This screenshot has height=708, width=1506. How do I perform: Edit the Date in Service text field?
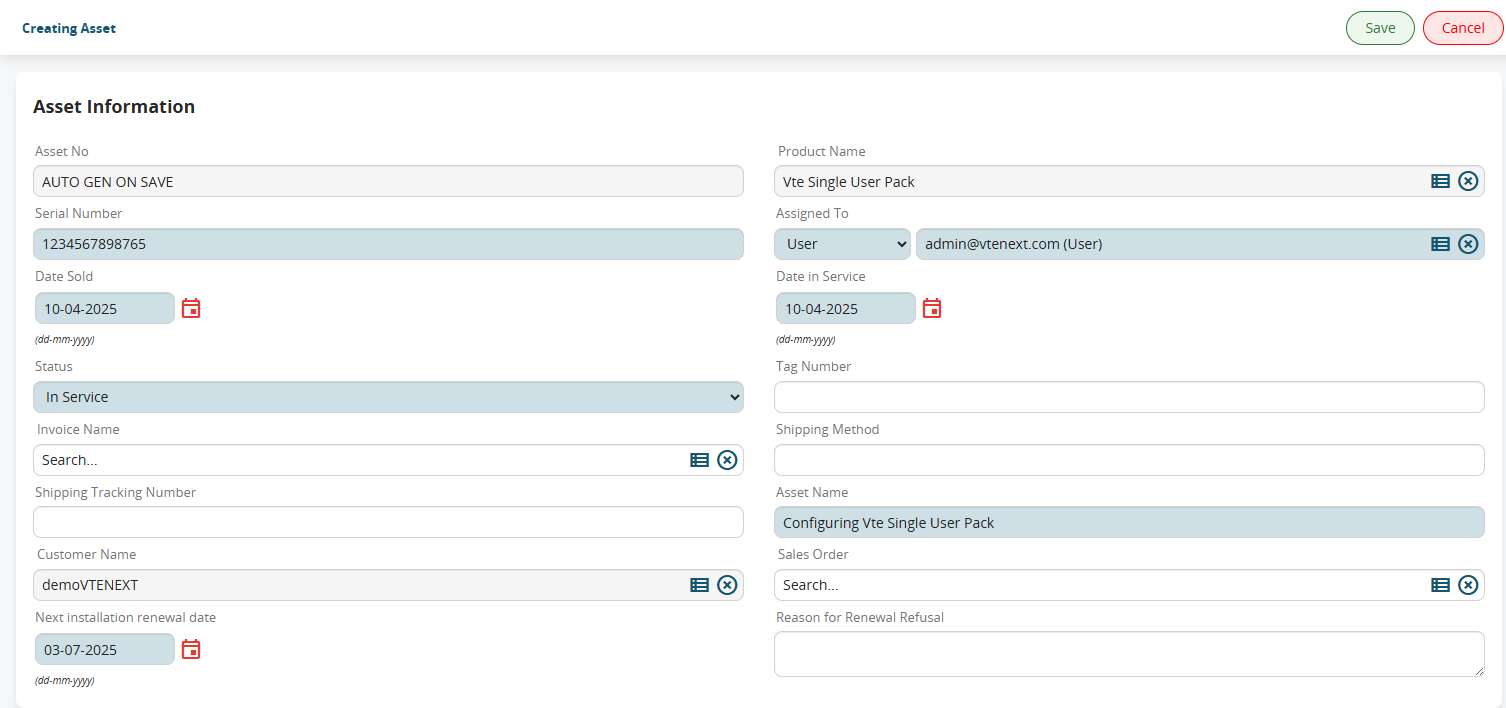tap(846, 308)
